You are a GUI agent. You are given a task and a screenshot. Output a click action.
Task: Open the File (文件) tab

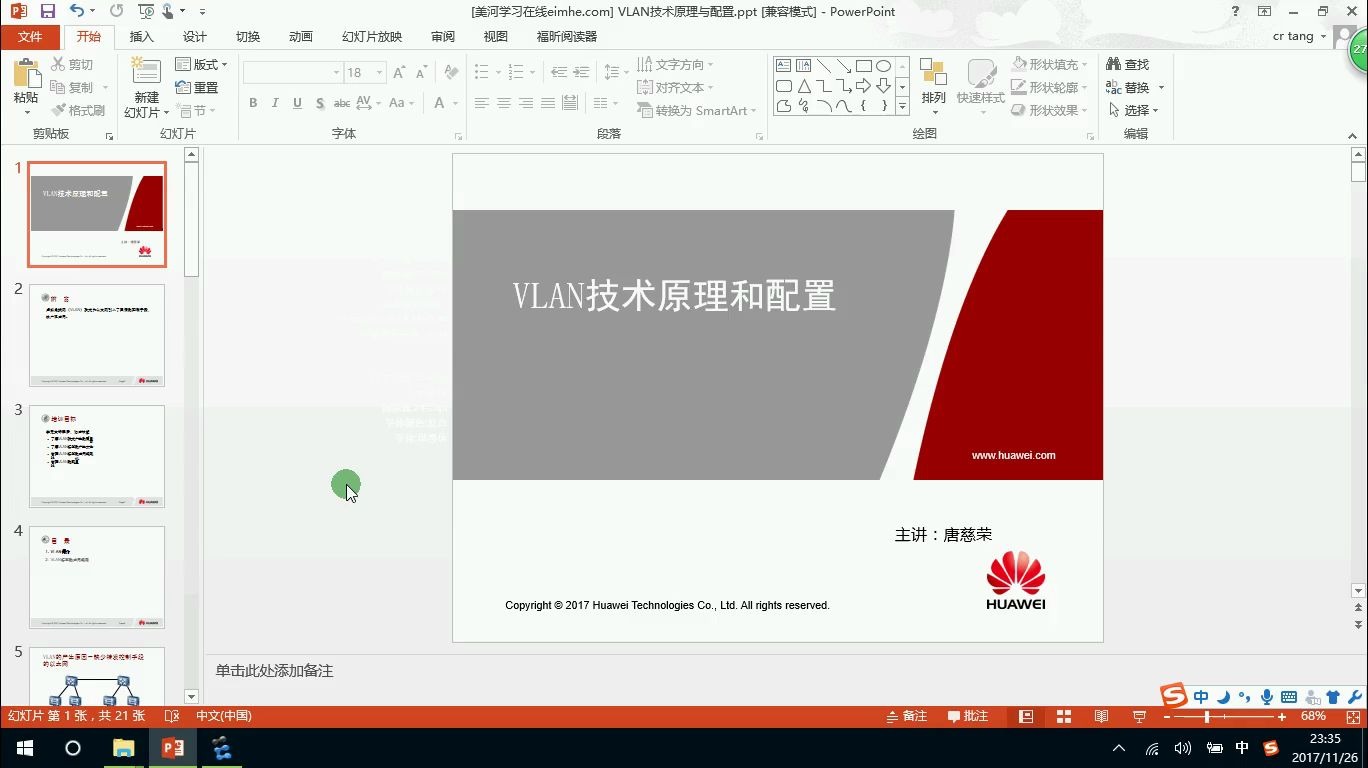pyautogui.click(x=30, y=36)
